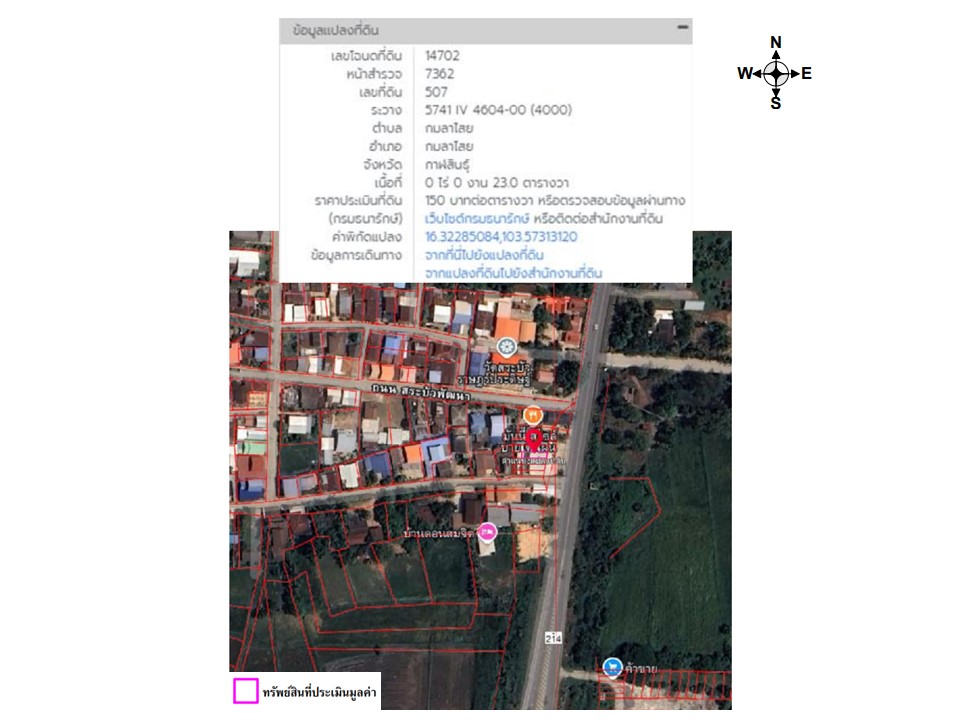This screenshot has width=960, height=720.
Task: Click the magenta legend square swatch
Action: click(x=246, y=691)
